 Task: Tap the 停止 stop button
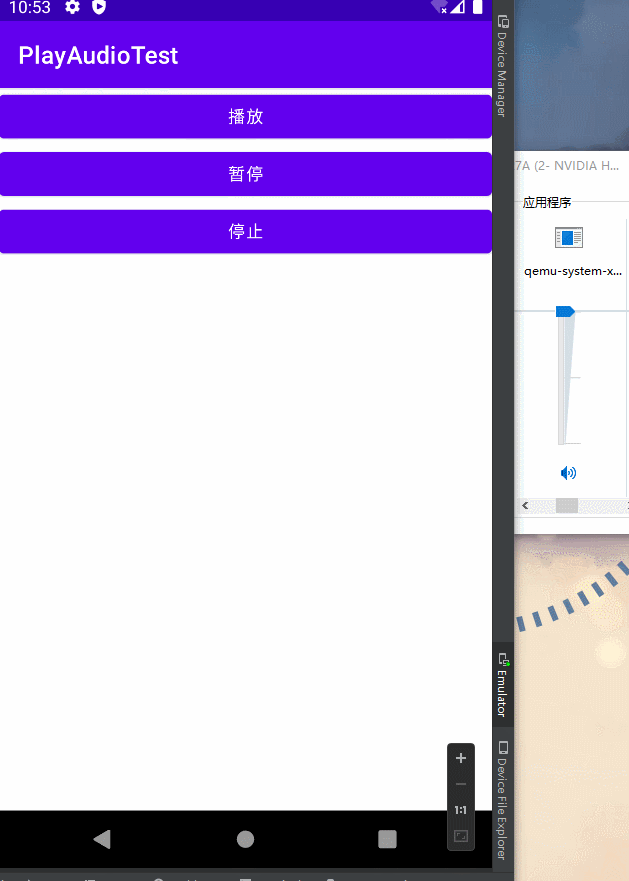[x=246, y=231]
